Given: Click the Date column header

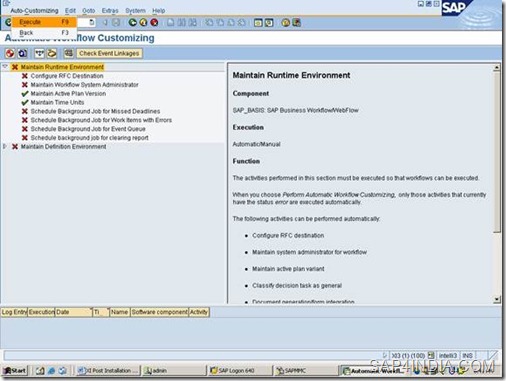Looking at the screenshot, I should (x=73, y=312).
